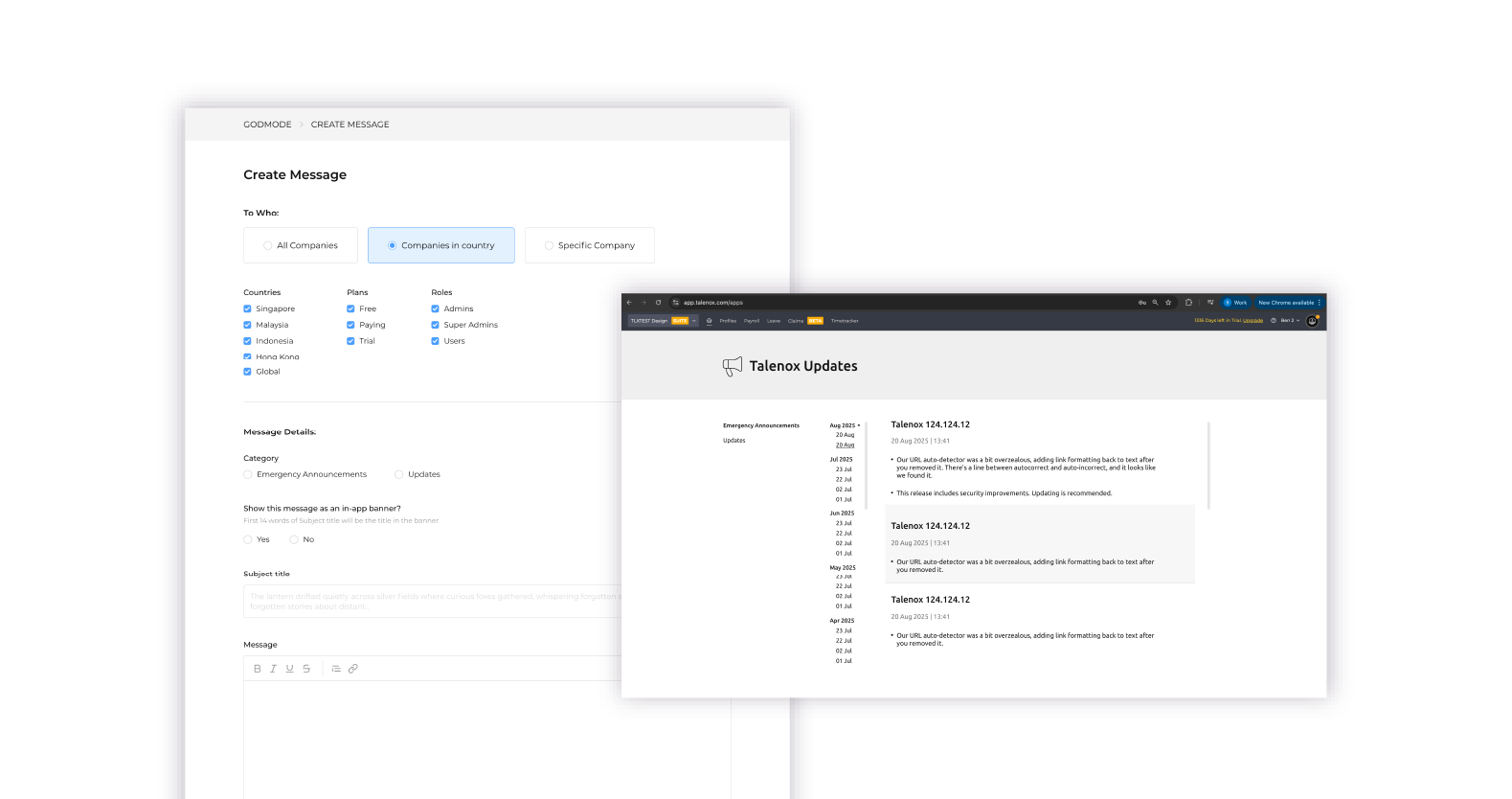
Task: Select the Updates category radio button
Action: [x=399, y=474]
